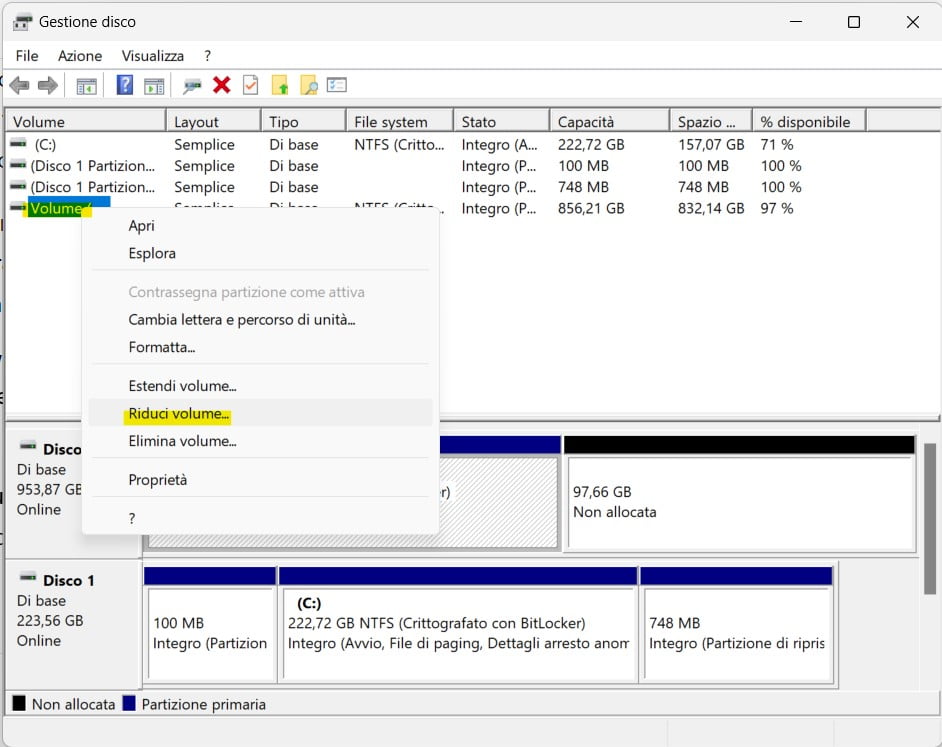
Task: Select 'Riduci volume...' from context menu
Action: click(179, 413)
